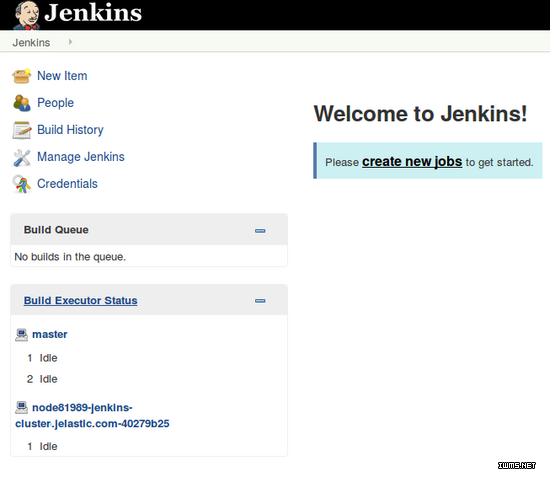550x477 pixels.
Task: Open the Credentials link
Action: (x=67, y=183)
